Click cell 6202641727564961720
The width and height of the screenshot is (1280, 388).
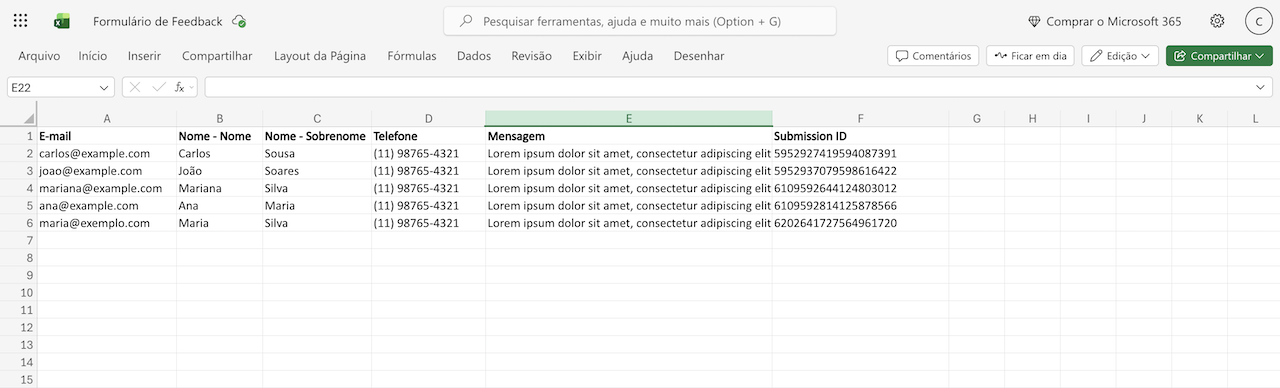pyautogui.click(x=860, y=223)
